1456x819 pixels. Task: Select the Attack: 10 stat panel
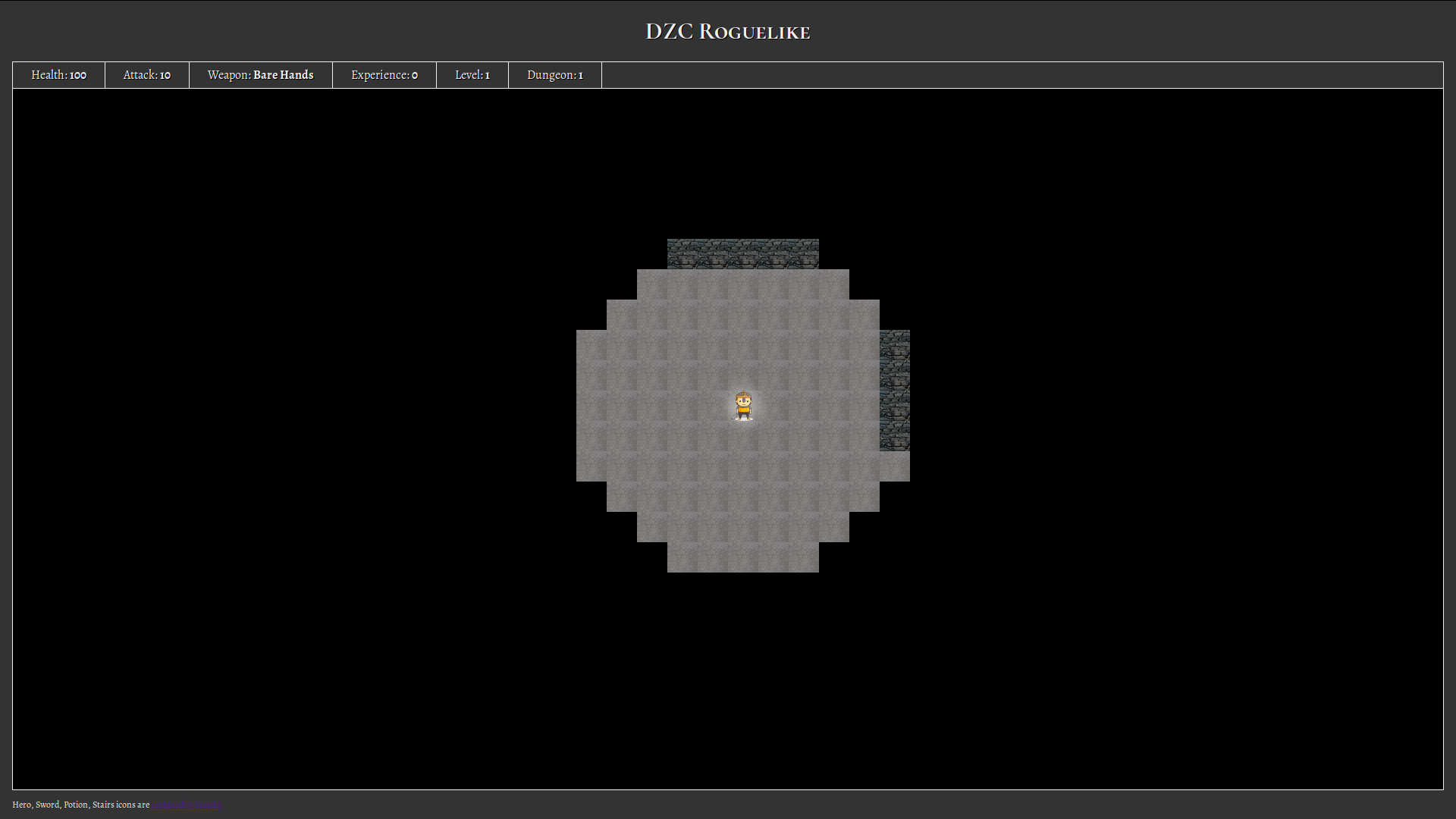click(146, 75)
